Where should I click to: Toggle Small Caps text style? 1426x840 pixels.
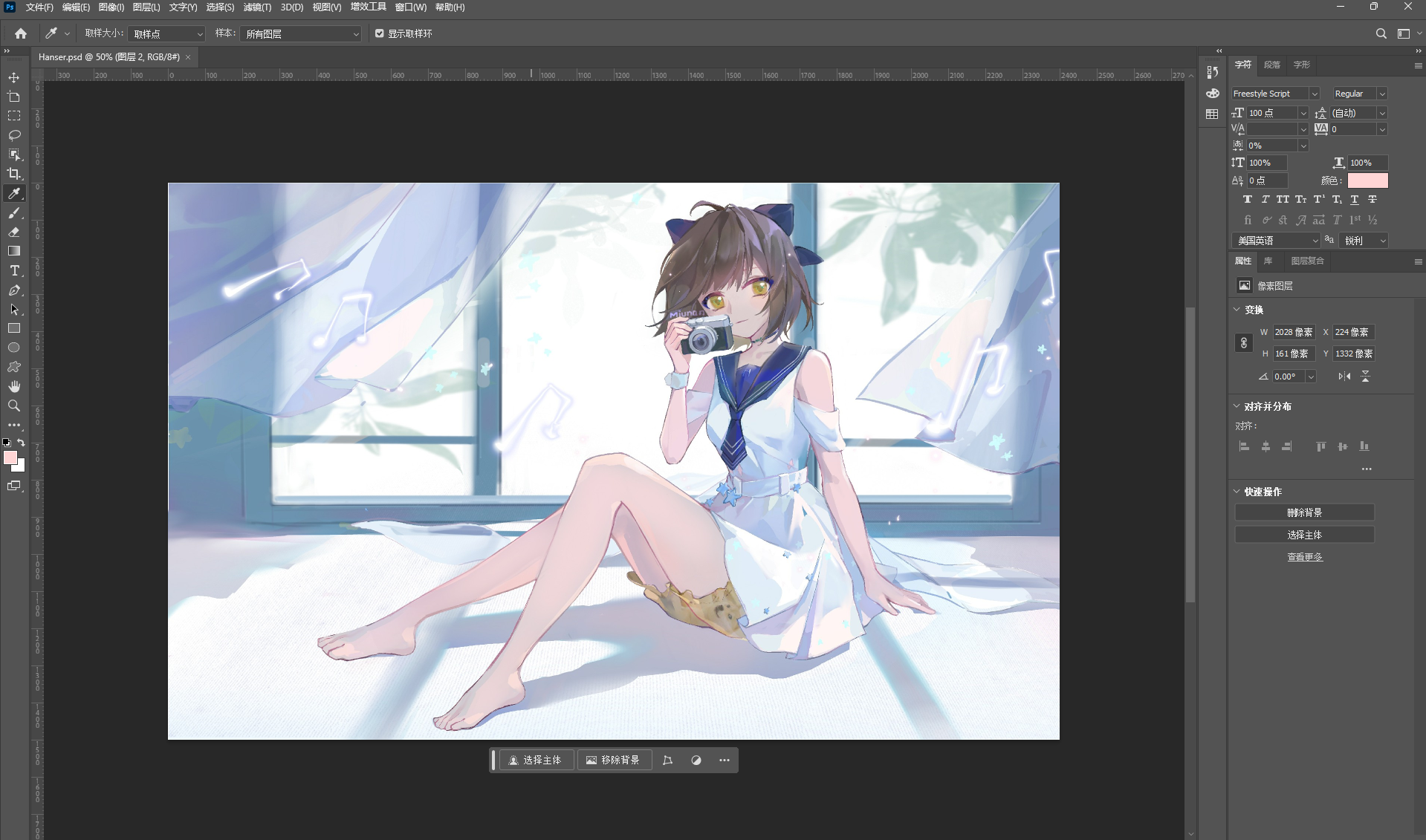pyautogui.click(x=1301, y=199)
